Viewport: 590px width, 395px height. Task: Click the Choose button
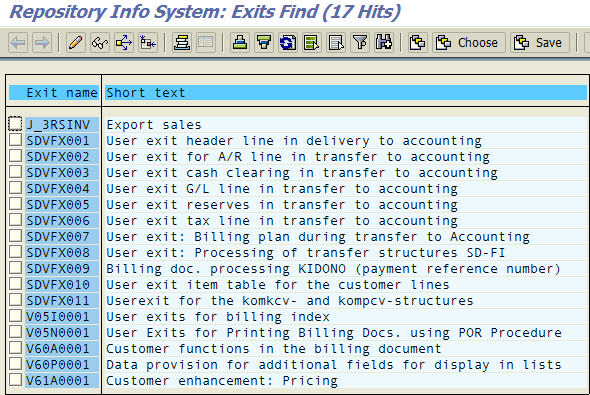pos(468,43)
